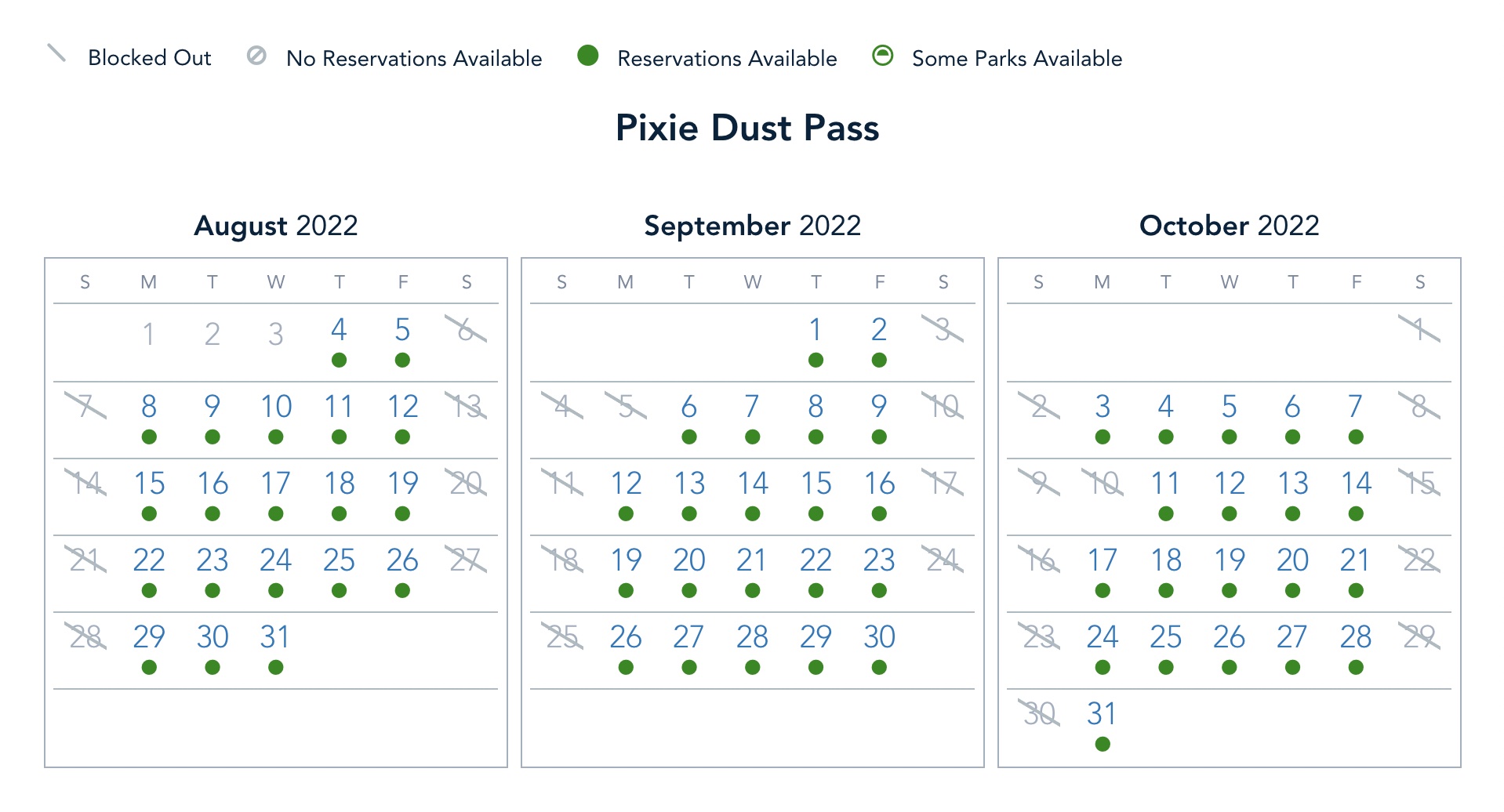Image resolution: width=1504 pixels, height=812 pixels.
Task: Click the Pixie Dust Pass title
Action: click(747, 128)
